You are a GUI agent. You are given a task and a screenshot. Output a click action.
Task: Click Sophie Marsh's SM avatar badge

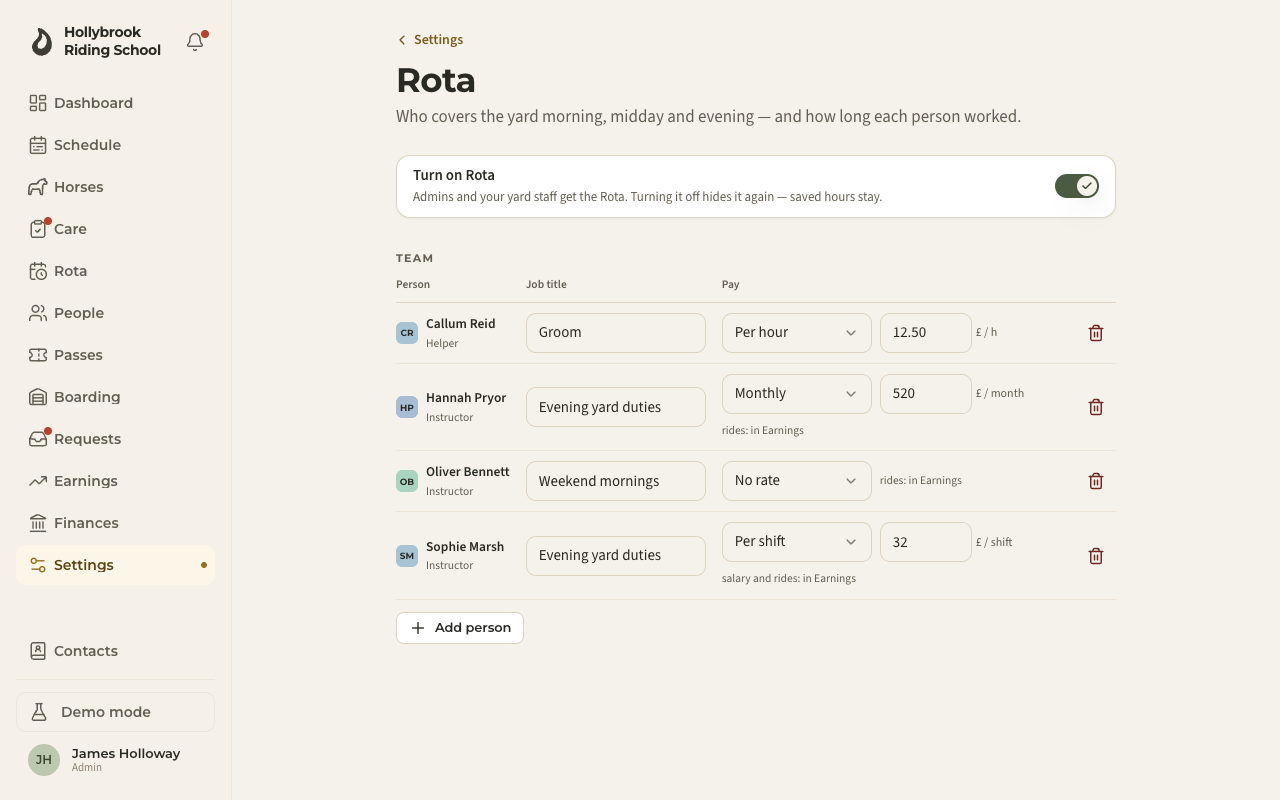[407, 556]
